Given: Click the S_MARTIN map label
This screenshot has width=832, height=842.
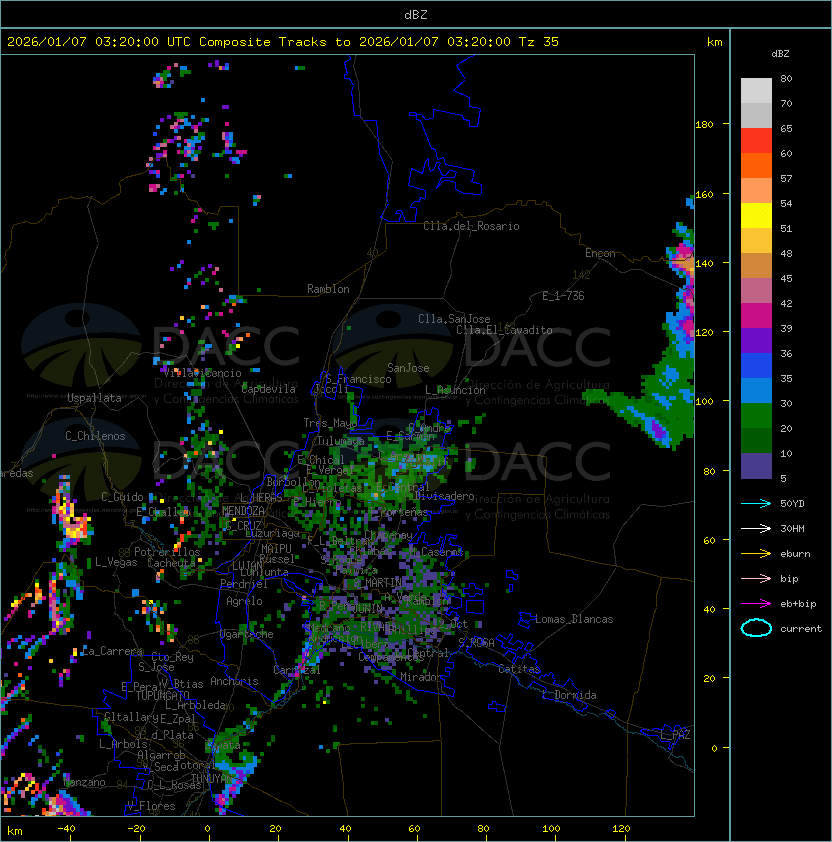Looking at the screenshot, I should coord(378,583).
